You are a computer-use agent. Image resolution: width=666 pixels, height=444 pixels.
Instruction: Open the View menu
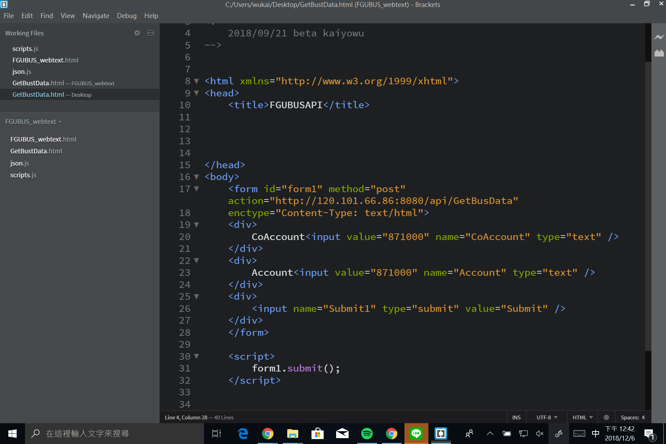click(68, 16)
